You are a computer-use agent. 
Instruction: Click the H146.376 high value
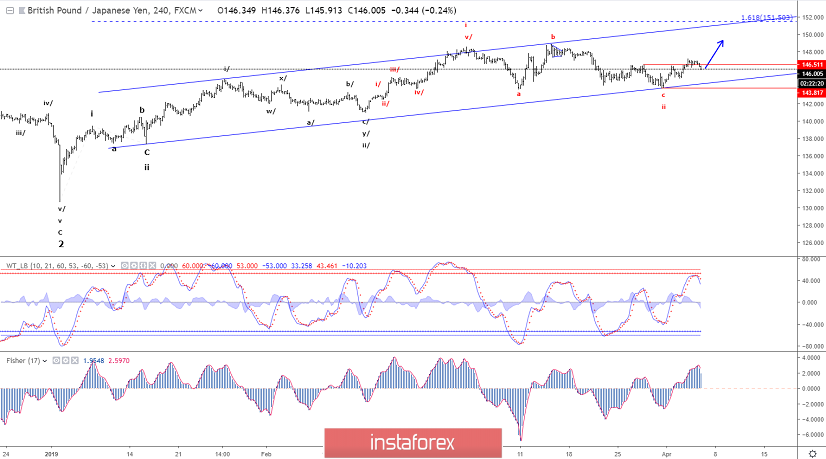pos(281,11)
